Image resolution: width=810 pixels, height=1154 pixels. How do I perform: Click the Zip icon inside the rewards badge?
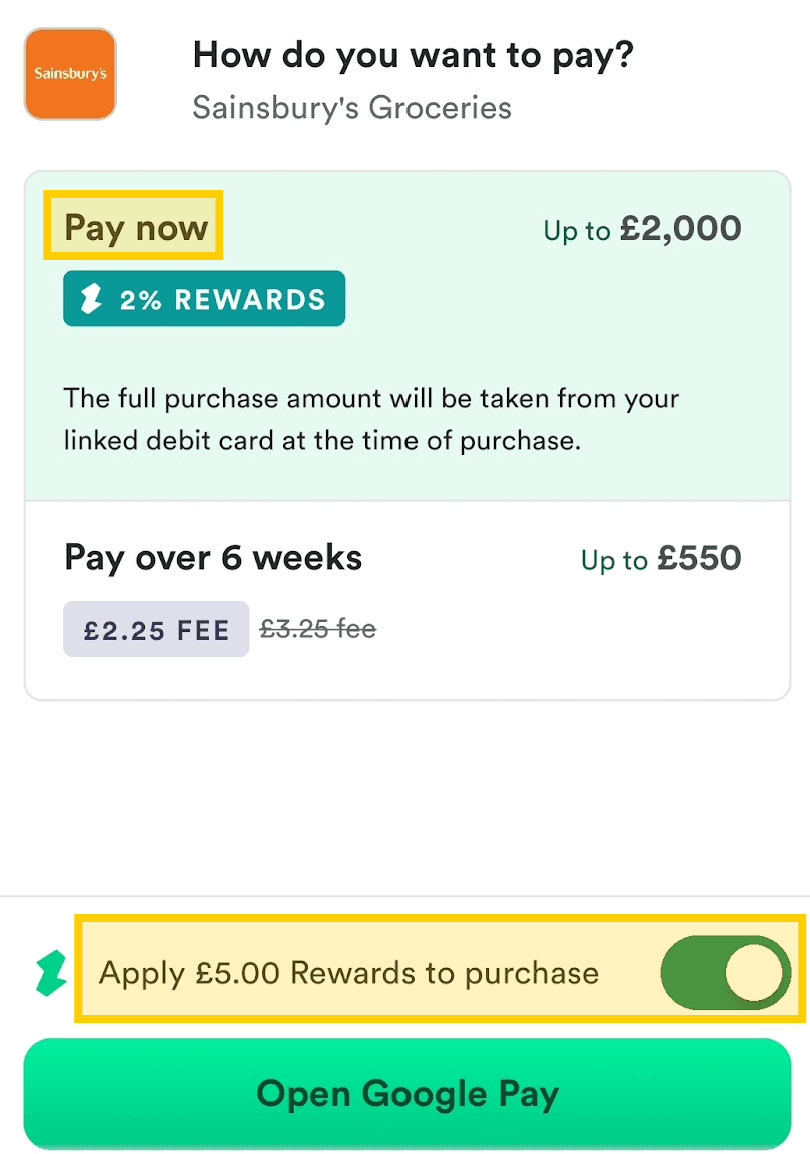point(92,299)
